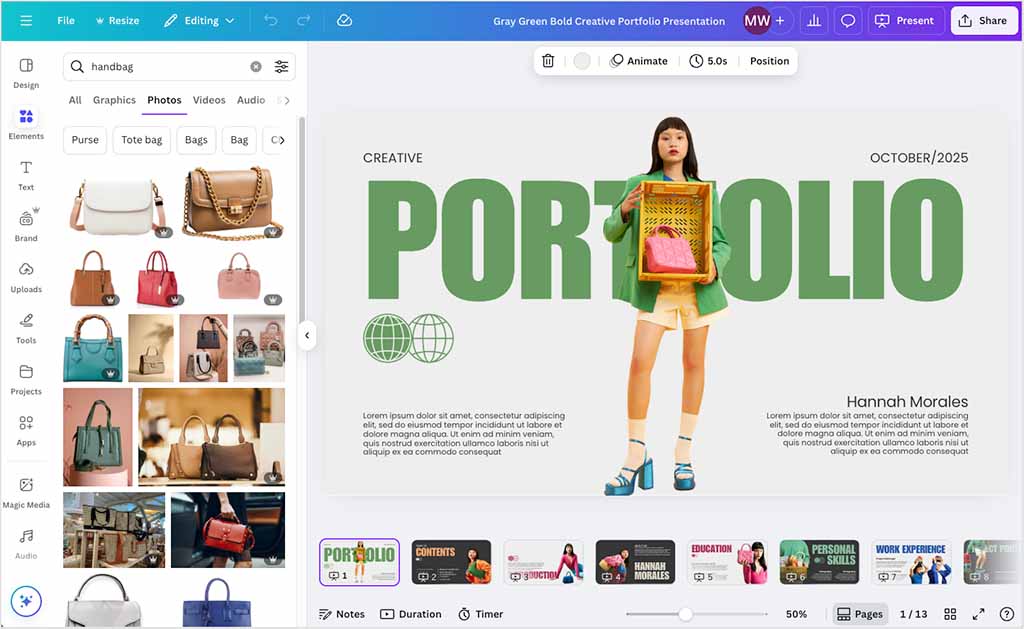The height and width of the screenshot is (629, 1024).
Task: Open grid view of pages
Action: (950, 614)
